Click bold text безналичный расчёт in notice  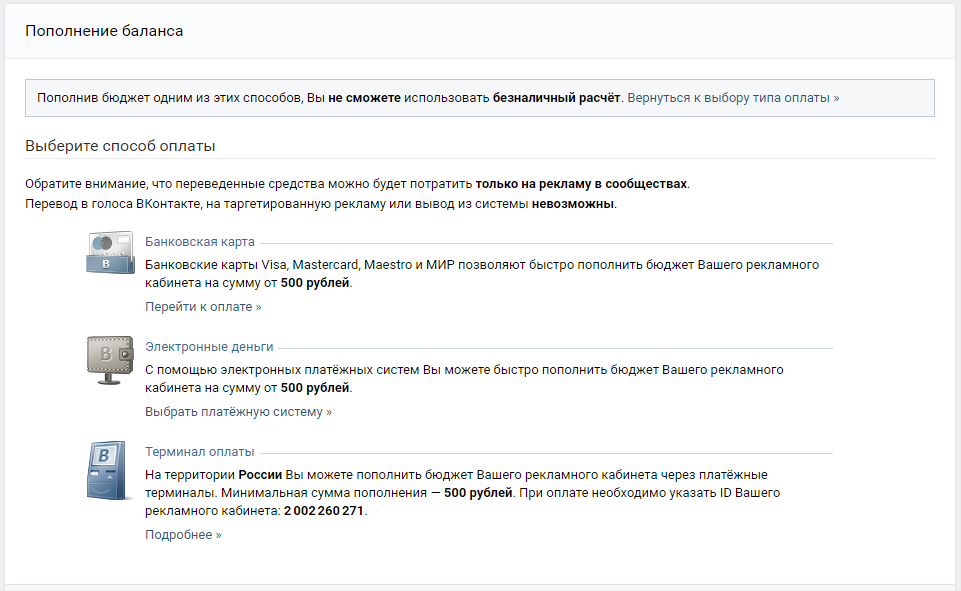pyautogui.click(x=556, y=98)
